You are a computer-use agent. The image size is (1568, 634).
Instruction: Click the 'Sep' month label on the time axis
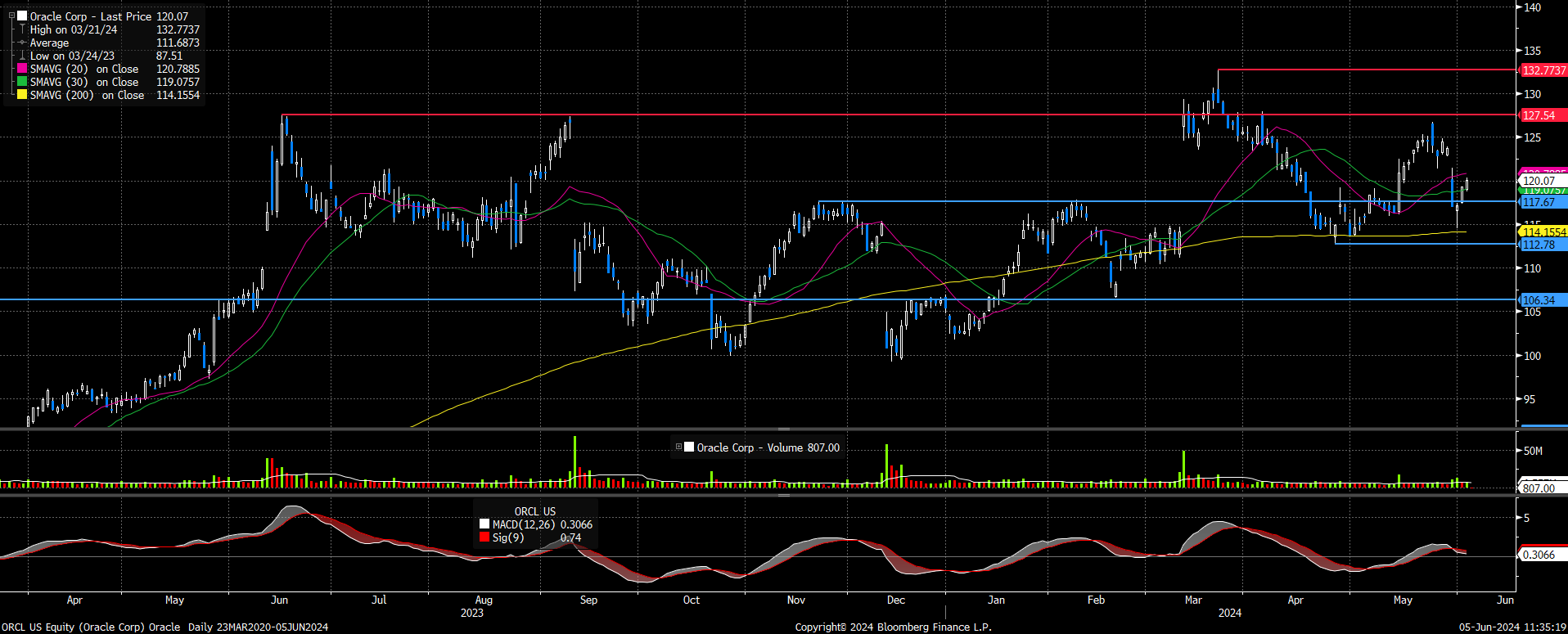[588, 600]
